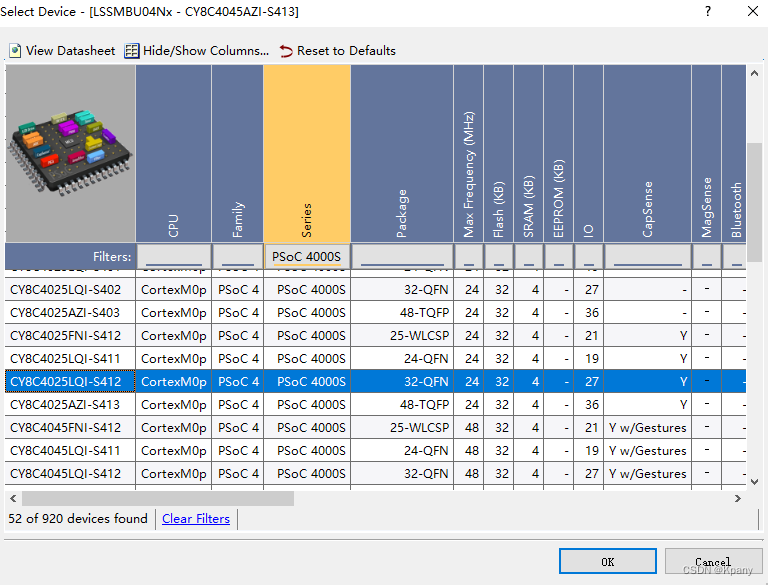Click the Clear Filters link
This screenshot has width=768, height=585.
[196, 518]
